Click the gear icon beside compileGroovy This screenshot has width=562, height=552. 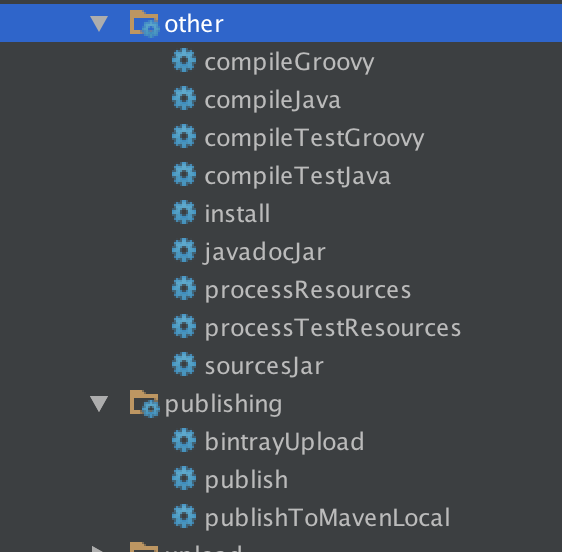click(x=184, y=60)
